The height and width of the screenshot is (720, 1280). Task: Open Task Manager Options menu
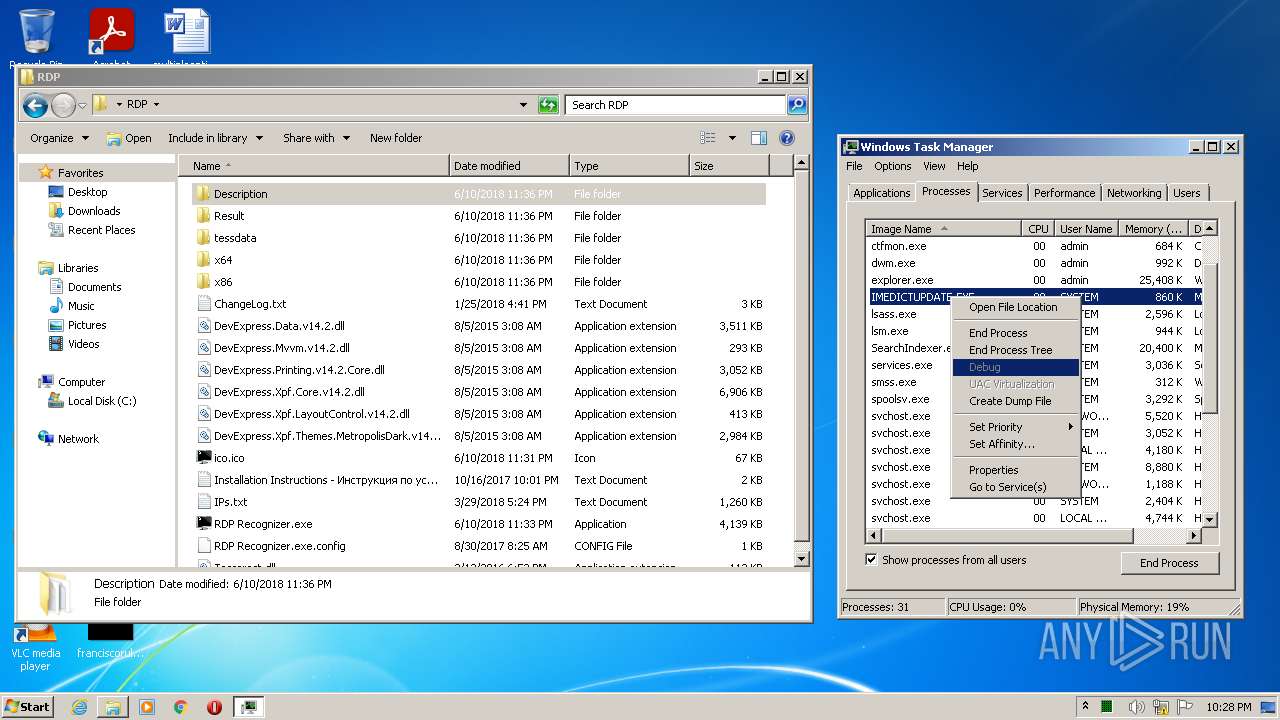[x=892, y=166]
